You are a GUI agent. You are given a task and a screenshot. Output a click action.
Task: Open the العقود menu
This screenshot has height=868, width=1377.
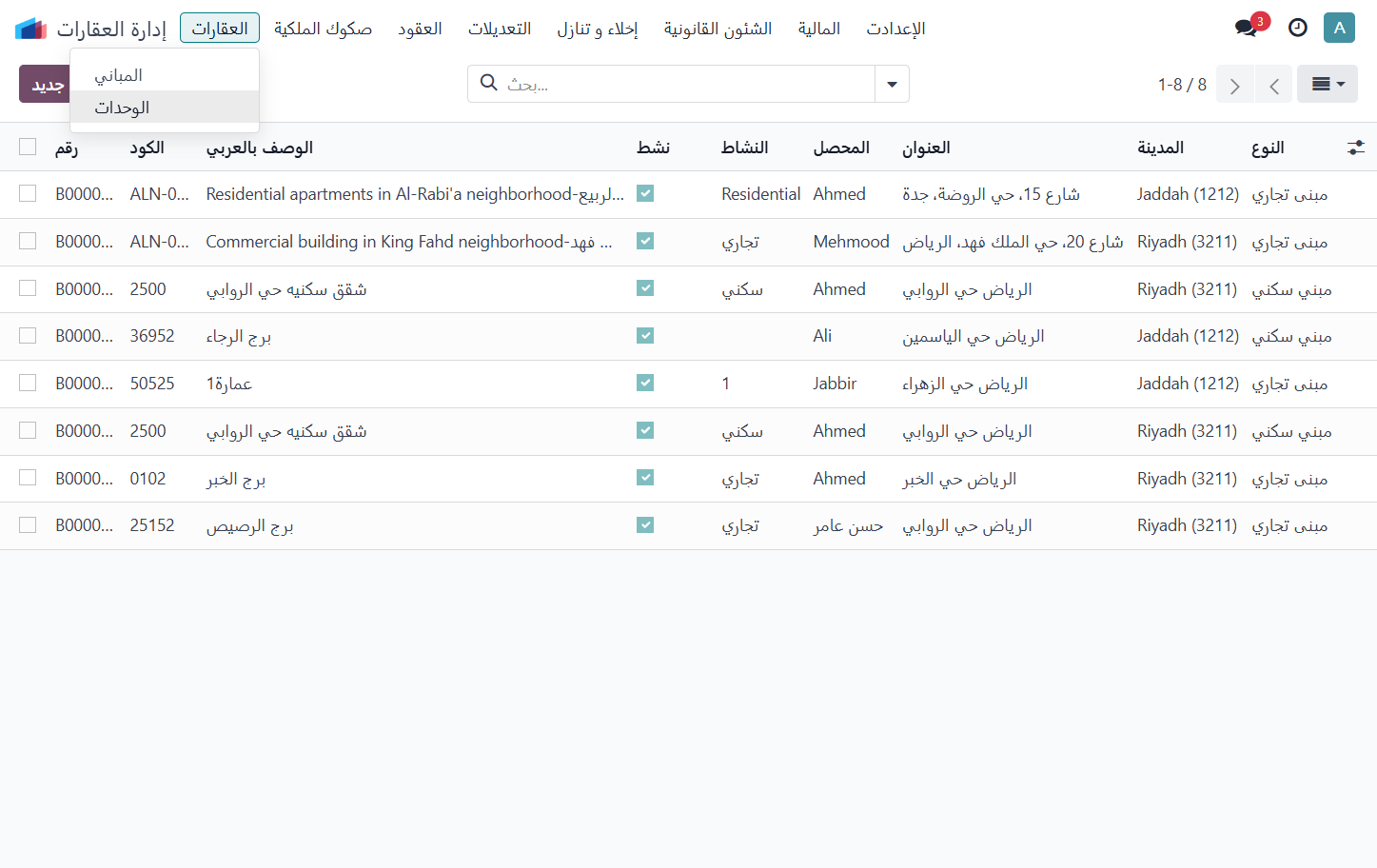pos(420,29)
